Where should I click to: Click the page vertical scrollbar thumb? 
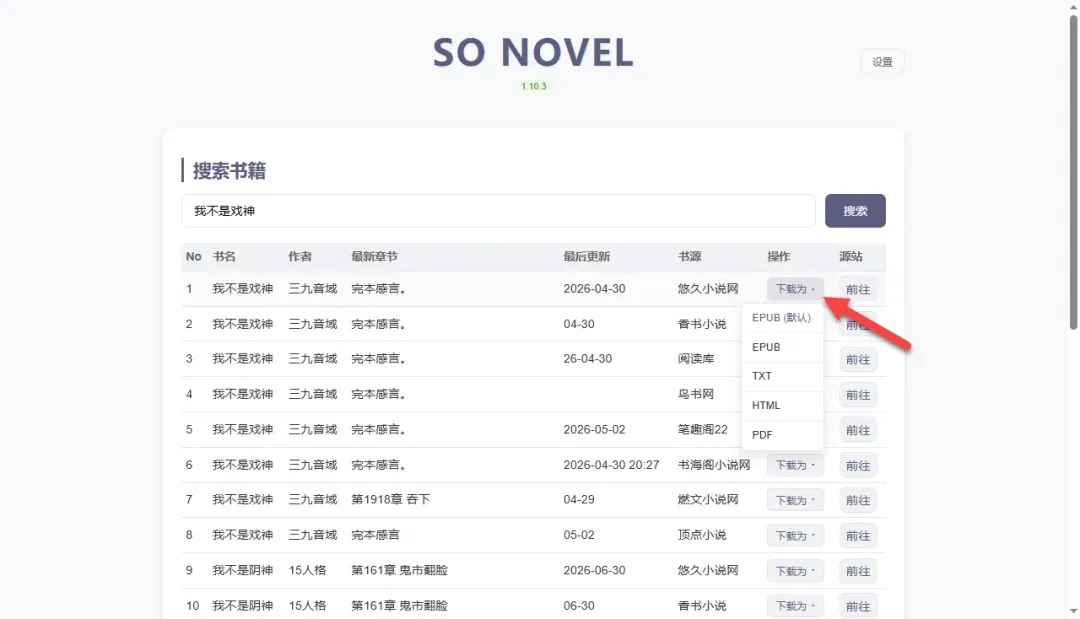[x=1073, y=172]
